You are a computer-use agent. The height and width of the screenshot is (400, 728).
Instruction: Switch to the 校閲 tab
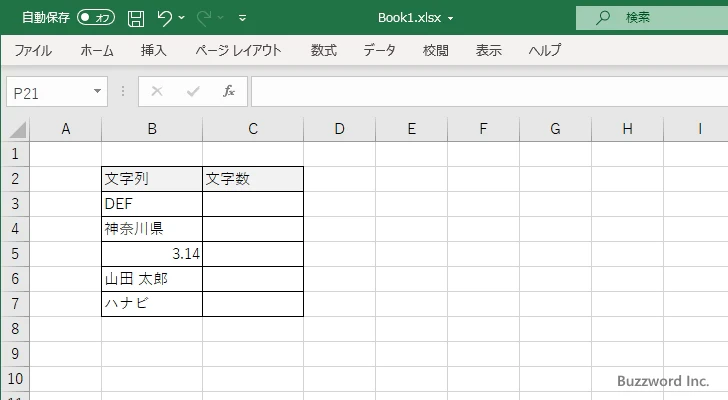coord(436,50)
